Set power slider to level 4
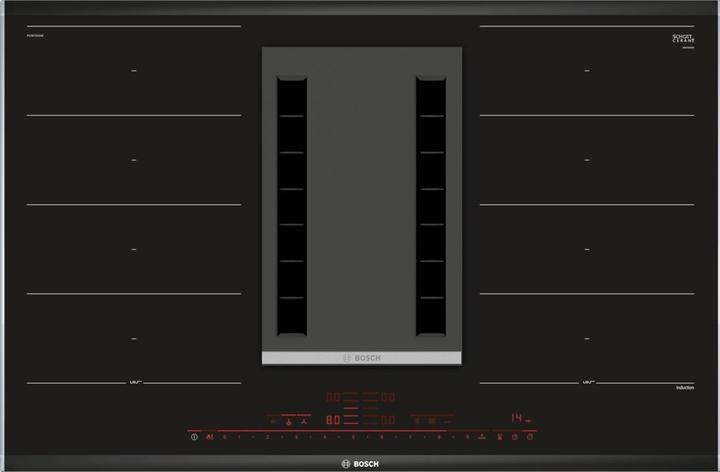Screen dimensions: 720x472 click(x=324, y=437)
